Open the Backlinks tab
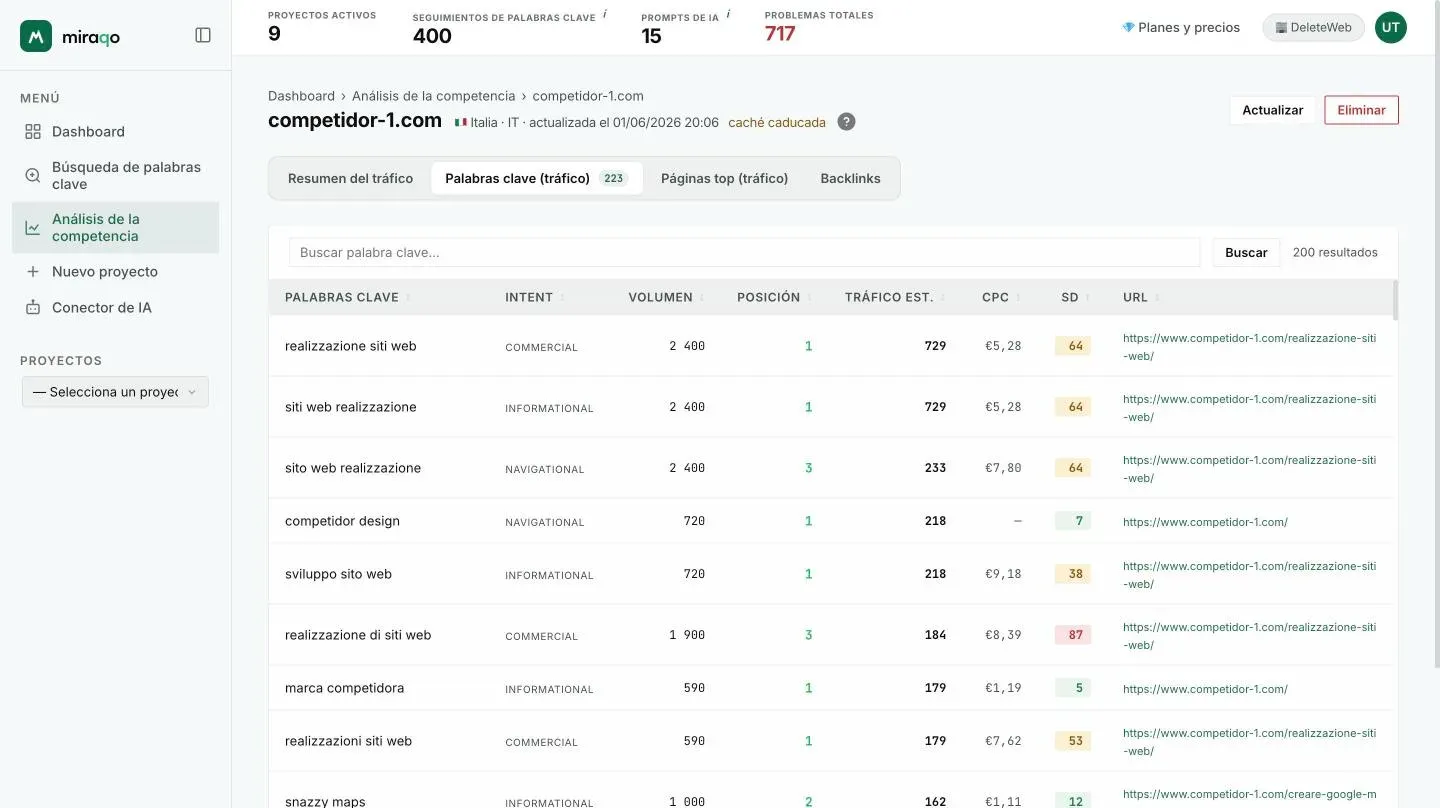The height and width of the screenshot is (808, 1440). click(850, 178)
